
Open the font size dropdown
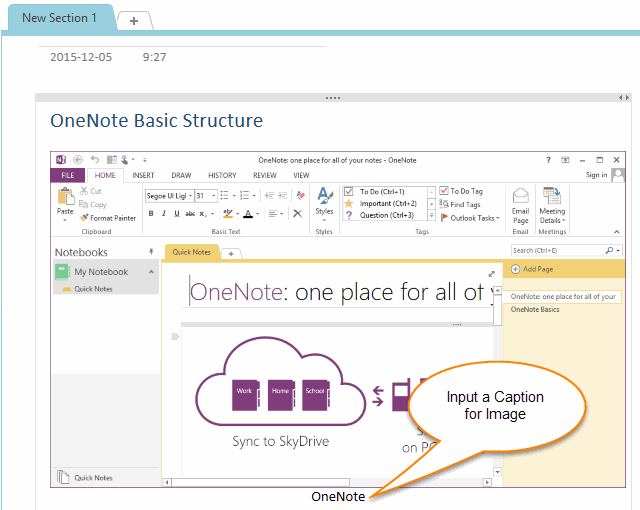click(213, 196)
